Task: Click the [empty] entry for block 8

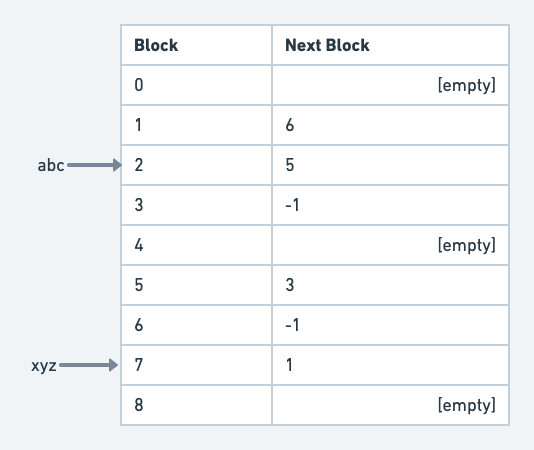Action: tap(467, 405)
